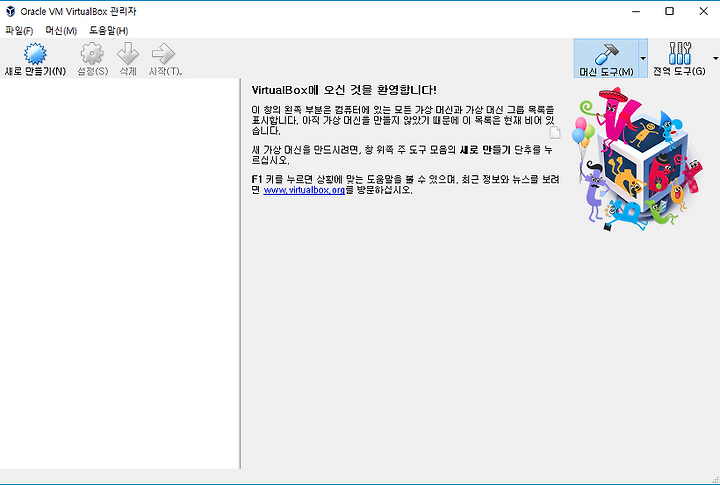
Task: Click the 삭제 delete arrow icon
Action: coord(128,54)
